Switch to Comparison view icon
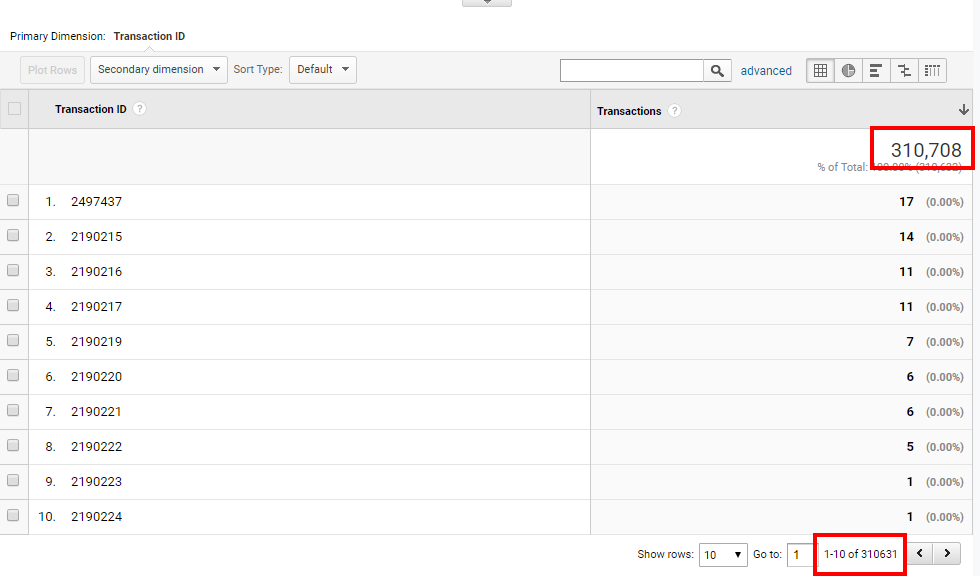Screen dimensions: 980x576 click(904, 71)
